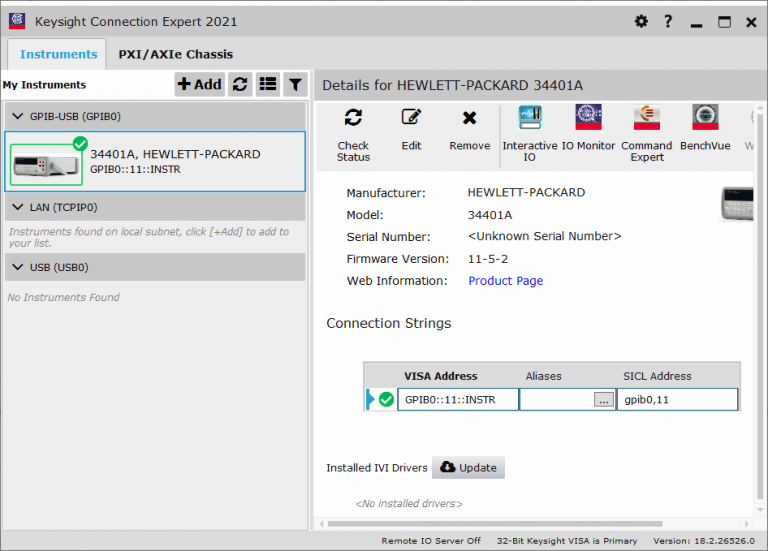Click the Add instrument button
Screen dimensions: 768x551
199,85
